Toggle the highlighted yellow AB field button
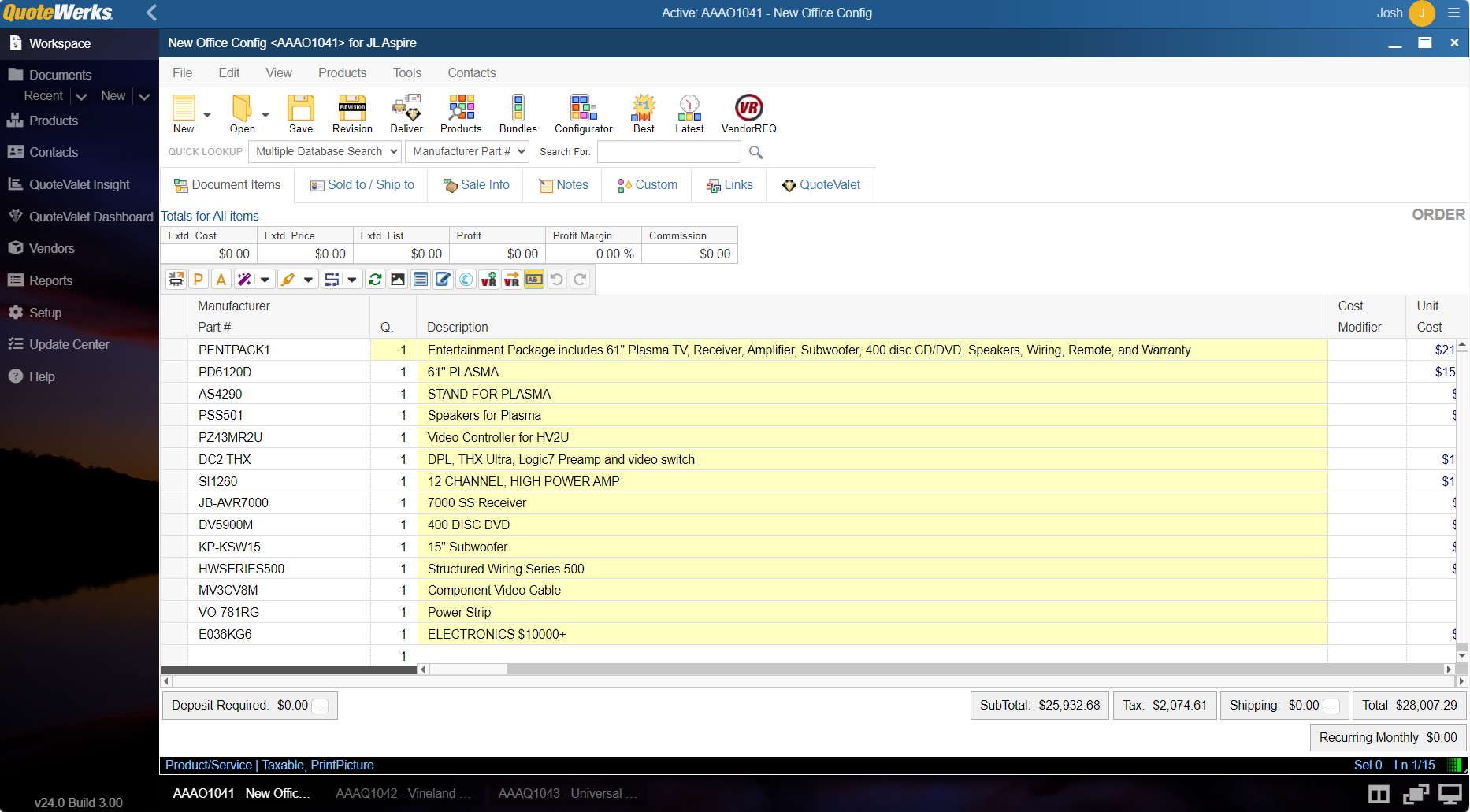This screenshot has width=1470, height=812. [534, 280]
